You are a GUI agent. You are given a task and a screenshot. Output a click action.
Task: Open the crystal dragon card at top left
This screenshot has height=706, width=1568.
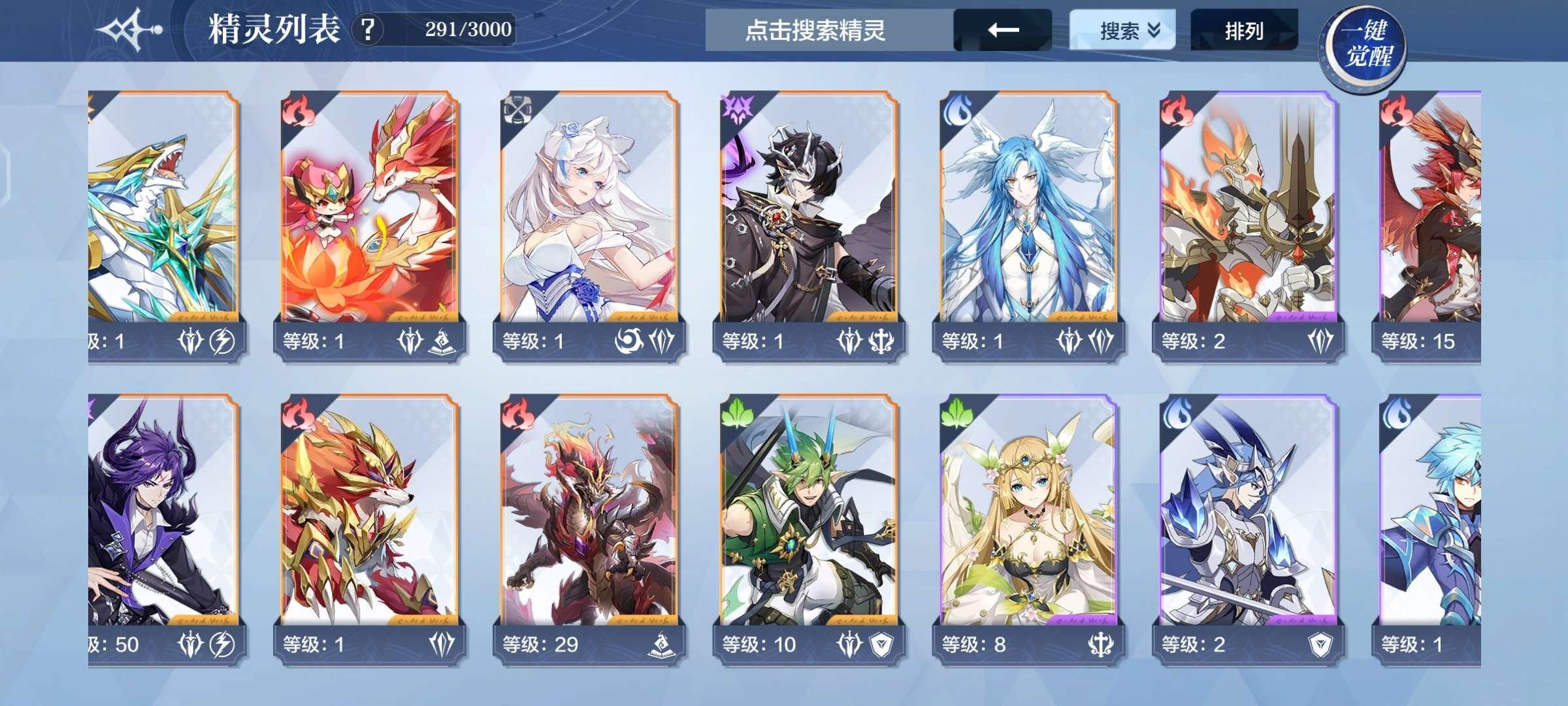167,226
